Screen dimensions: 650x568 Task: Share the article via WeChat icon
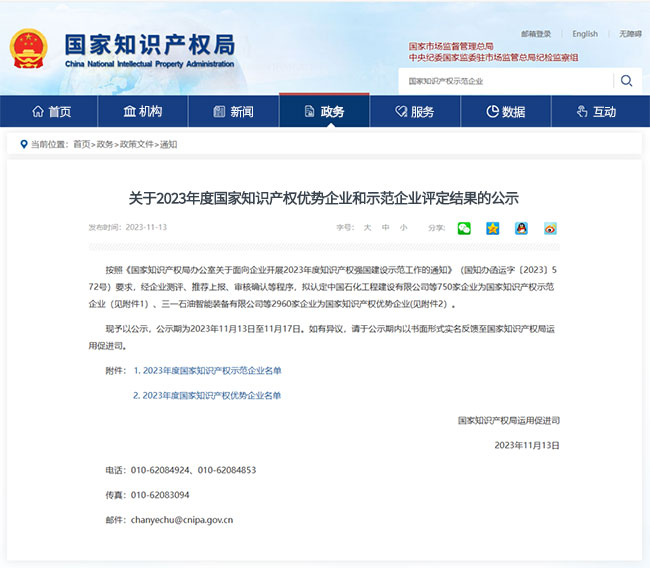pos(464,228)
